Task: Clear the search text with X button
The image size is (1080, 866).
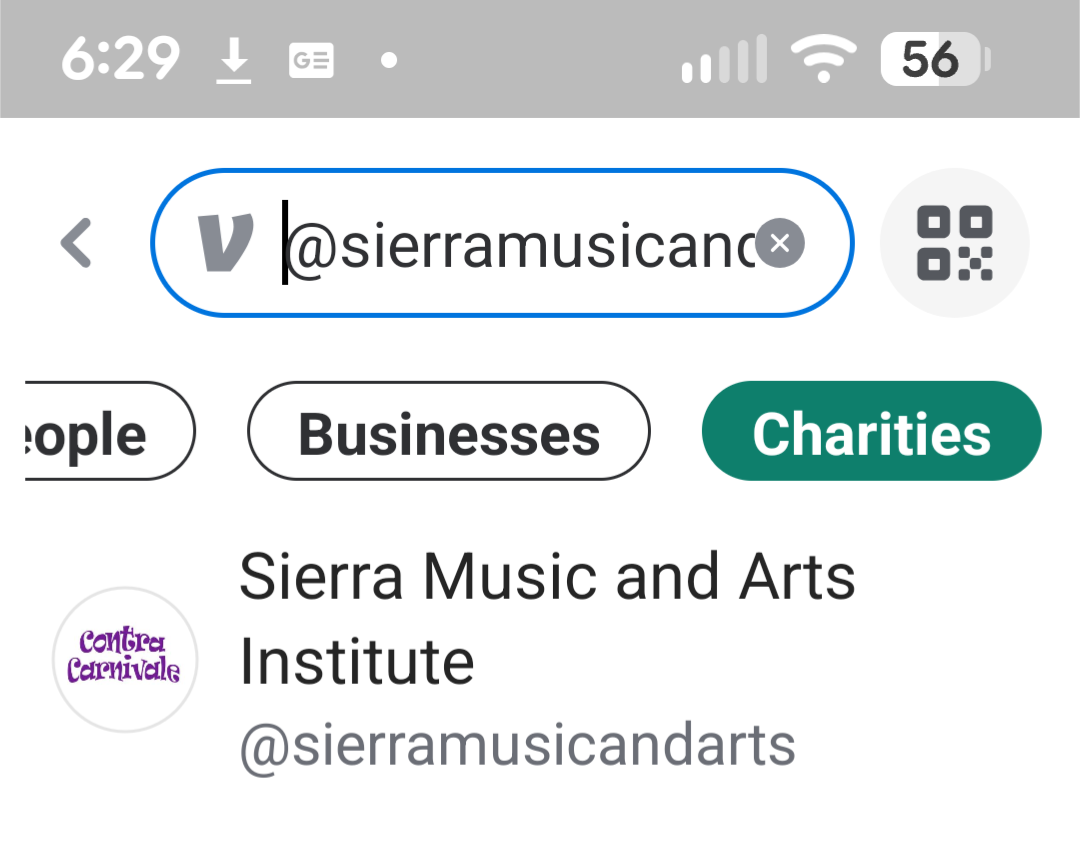Action: point(780,243)
